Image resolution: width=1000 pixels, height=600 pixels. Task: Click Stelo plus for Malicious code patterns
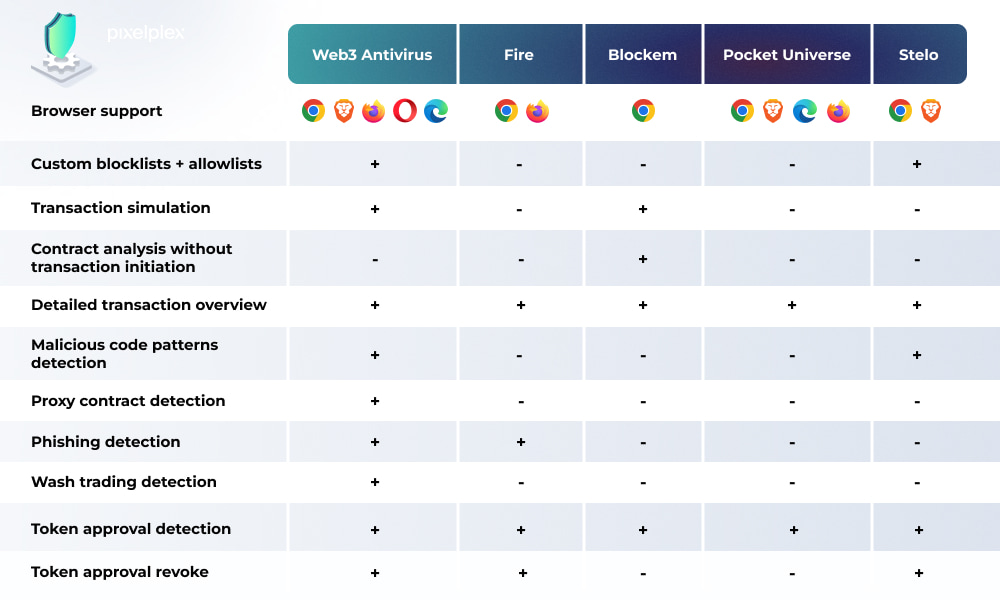[917, 355]
